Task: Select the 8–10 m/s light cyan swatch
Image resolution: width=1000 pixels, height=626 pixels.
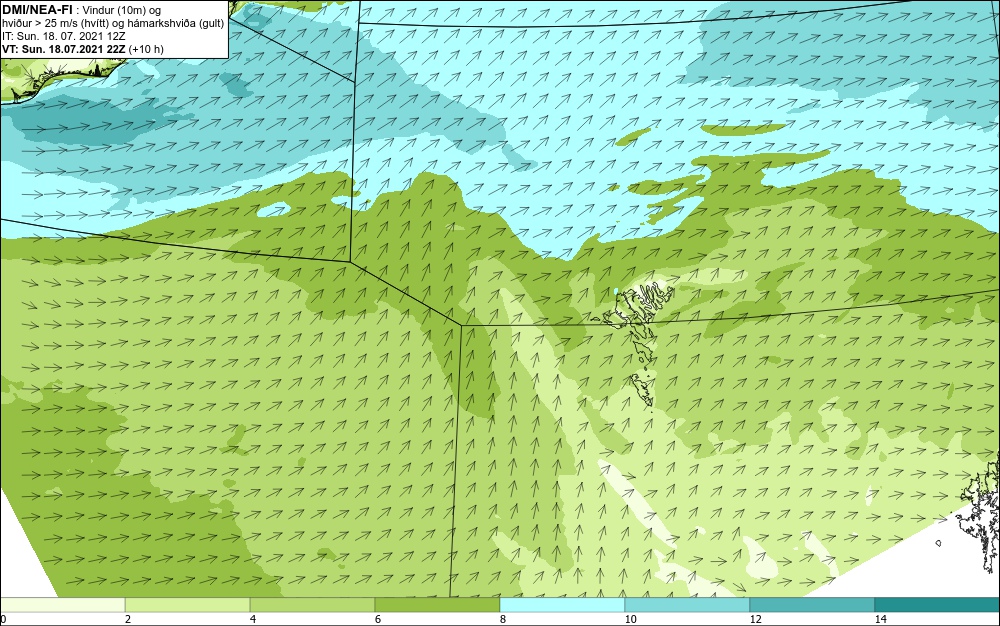Action: (562, 605)
